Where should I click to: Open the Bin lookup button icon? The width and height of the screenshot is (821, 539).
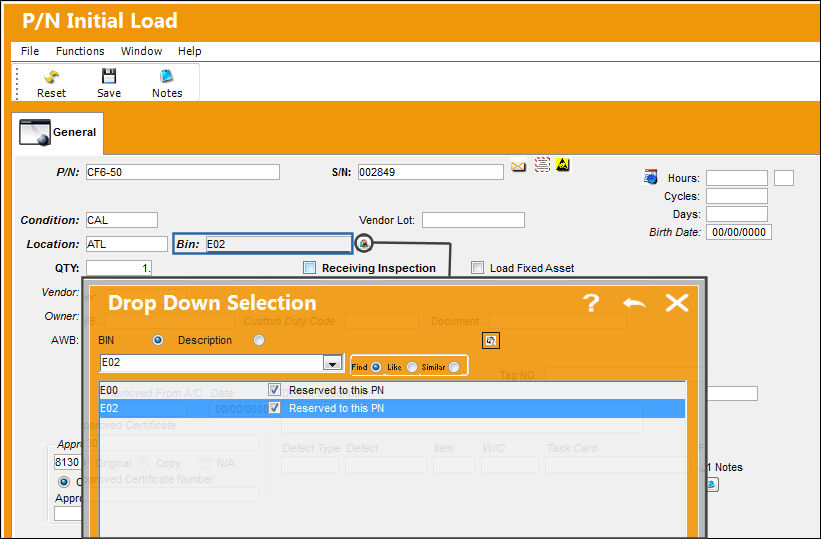click(364, 244)
